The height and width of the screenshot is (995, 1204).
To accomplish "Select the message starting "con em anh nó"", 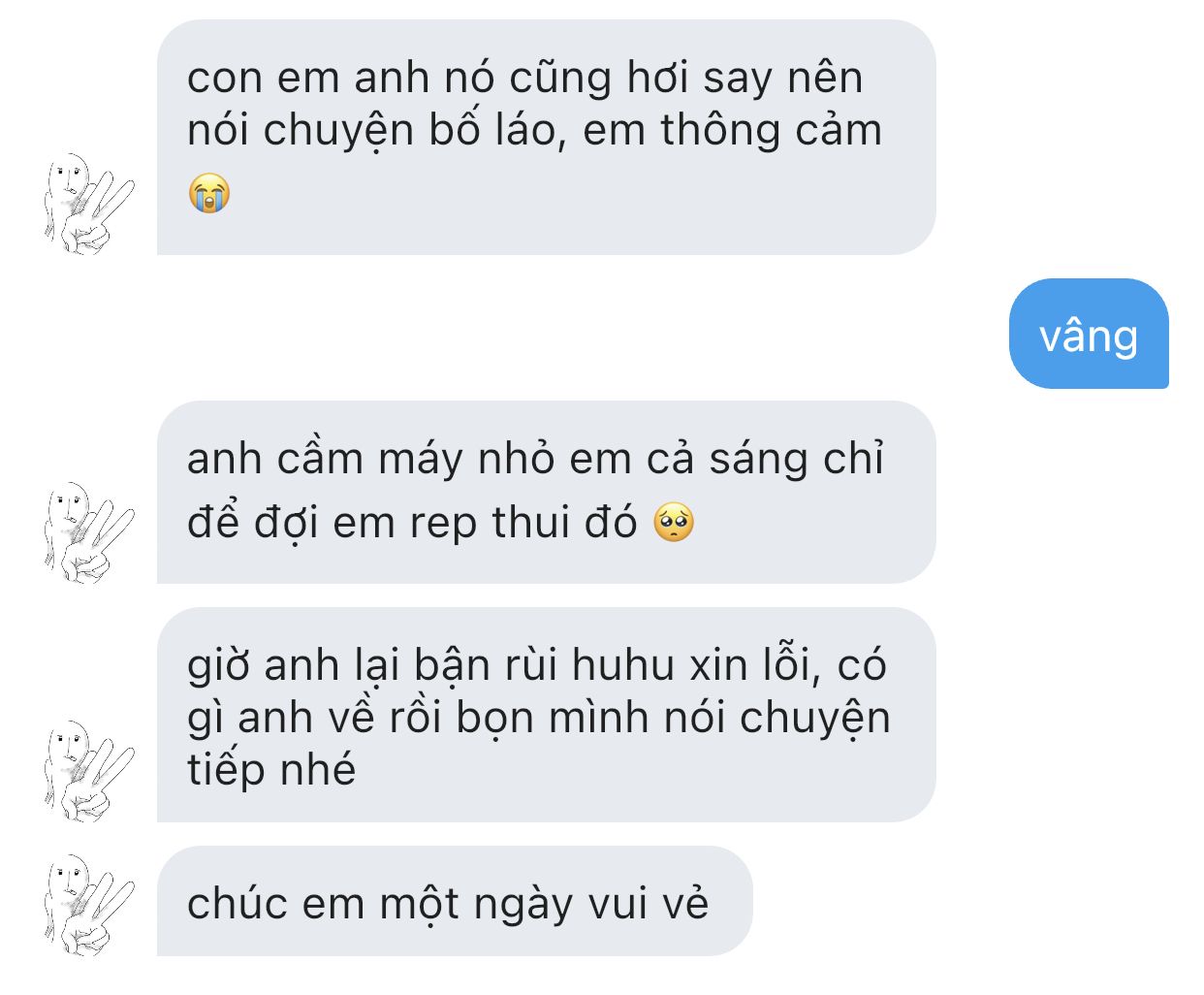I will pyautogui.click(x=546, y=138).
